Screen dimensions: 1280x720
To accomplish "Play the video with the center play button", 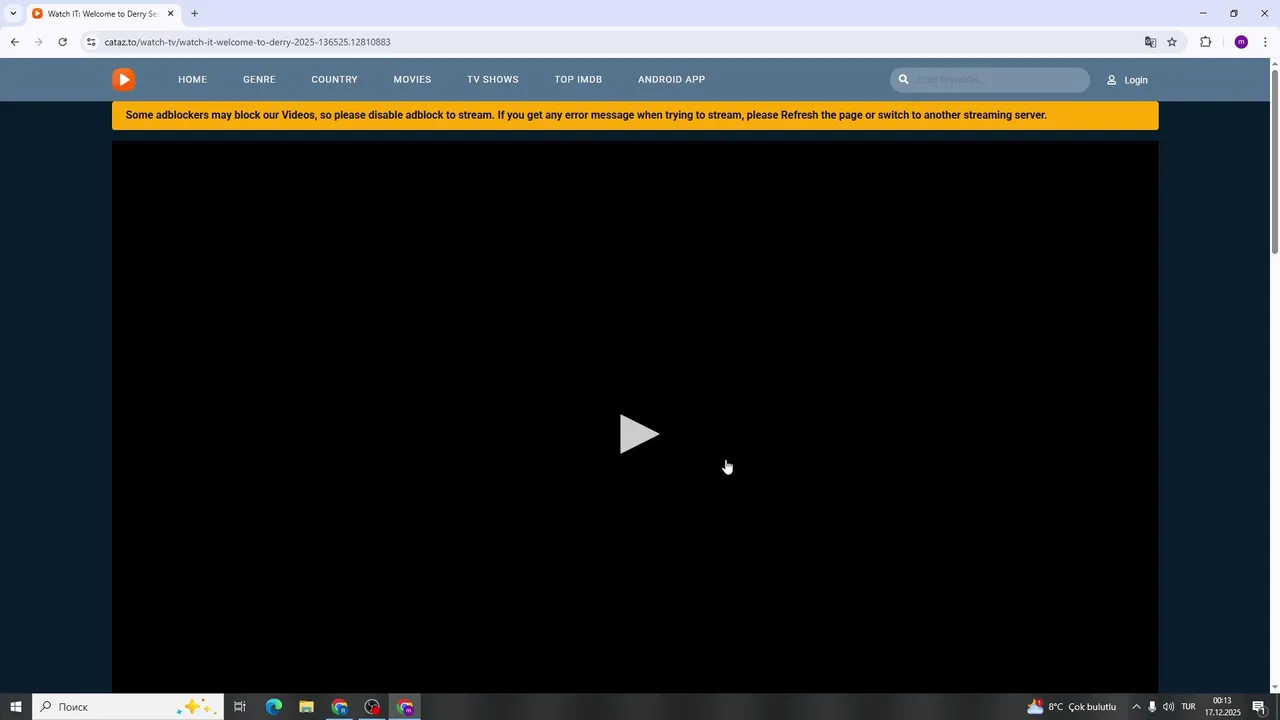I will [639, 434].
